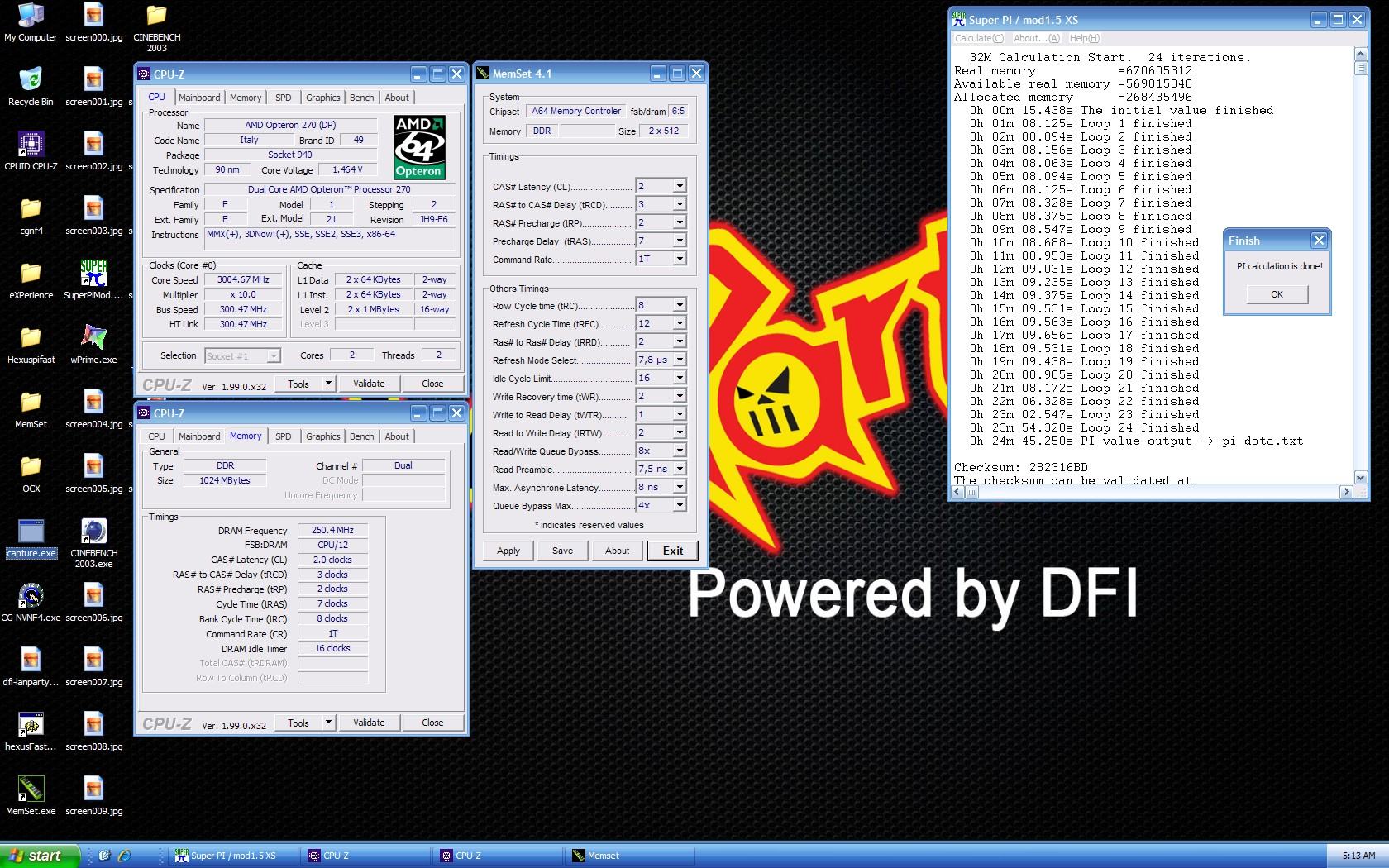The height and width of the screenshot is (868, 1389).
Task: Expand the Queue Bypass Max dropdown
Action: coord(679,505)
